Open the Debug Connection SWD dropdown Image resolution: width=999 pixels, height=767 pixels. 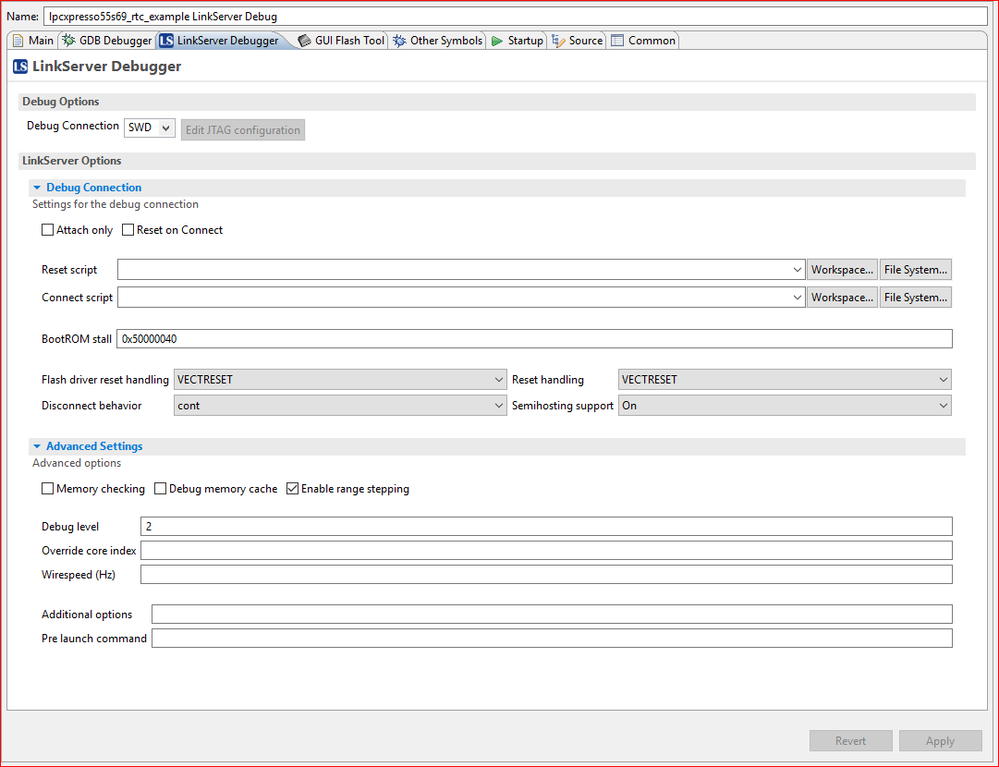coord(166,127)
